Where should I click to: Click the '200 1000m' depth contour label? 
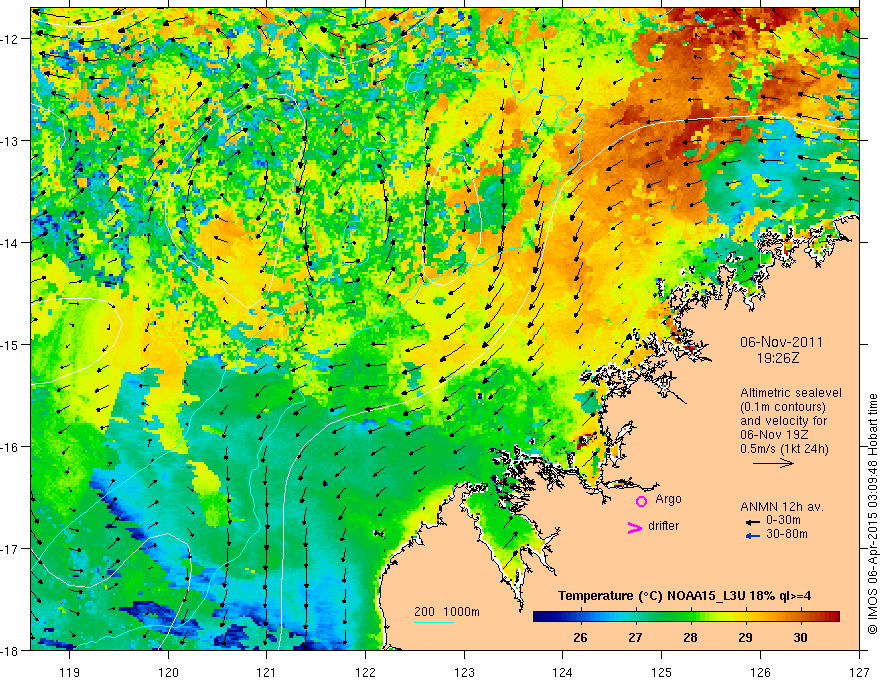447,612
